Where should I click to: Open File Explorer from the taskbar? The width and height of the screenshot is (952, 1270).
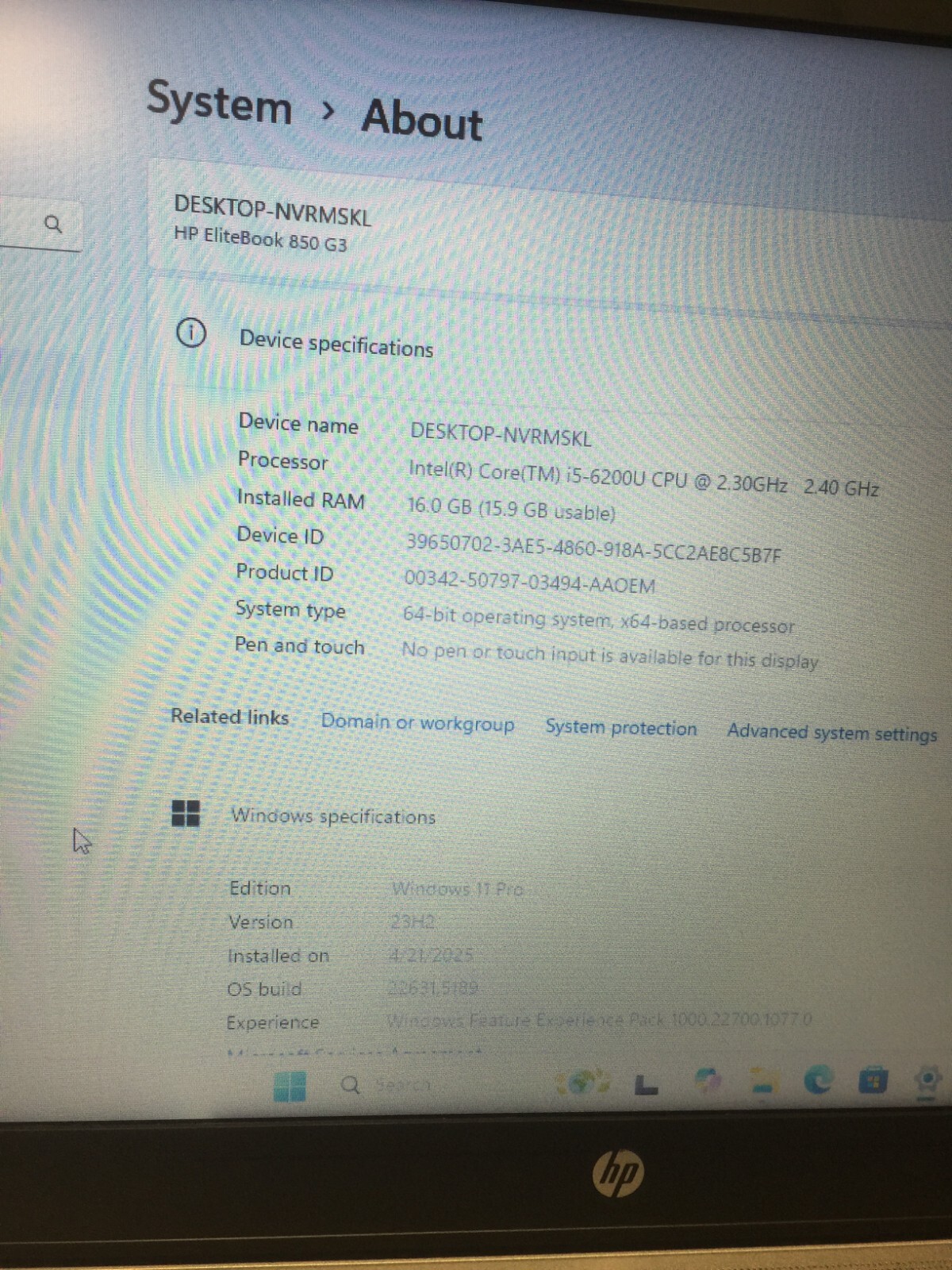[x=762, y=1081]
